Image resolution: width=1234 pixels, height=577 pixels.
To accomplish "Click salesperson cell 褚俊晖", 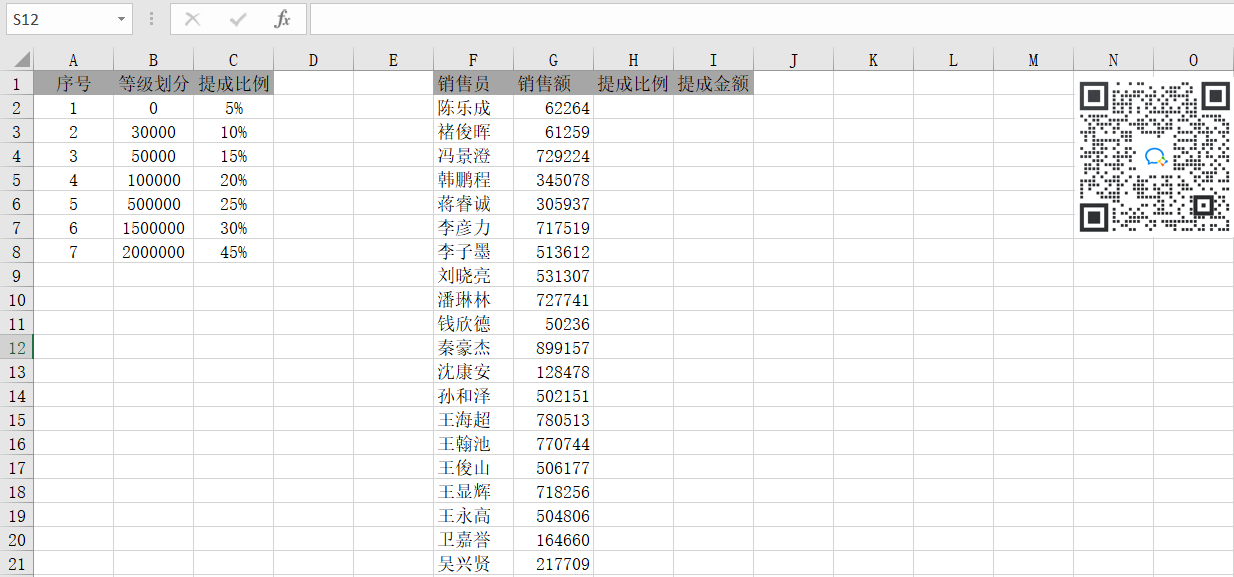I will pos(473,132).
